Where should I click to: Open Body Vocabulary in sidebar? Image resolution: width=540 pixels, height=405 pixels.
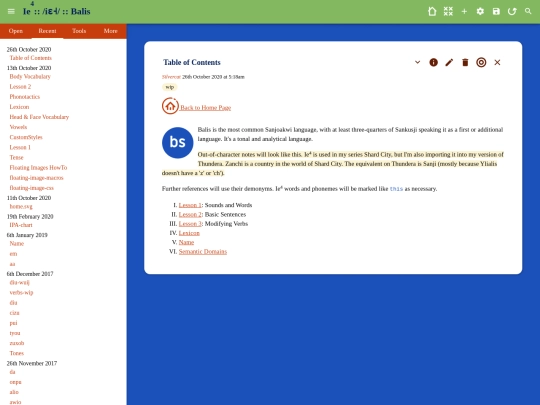[30, 76]
